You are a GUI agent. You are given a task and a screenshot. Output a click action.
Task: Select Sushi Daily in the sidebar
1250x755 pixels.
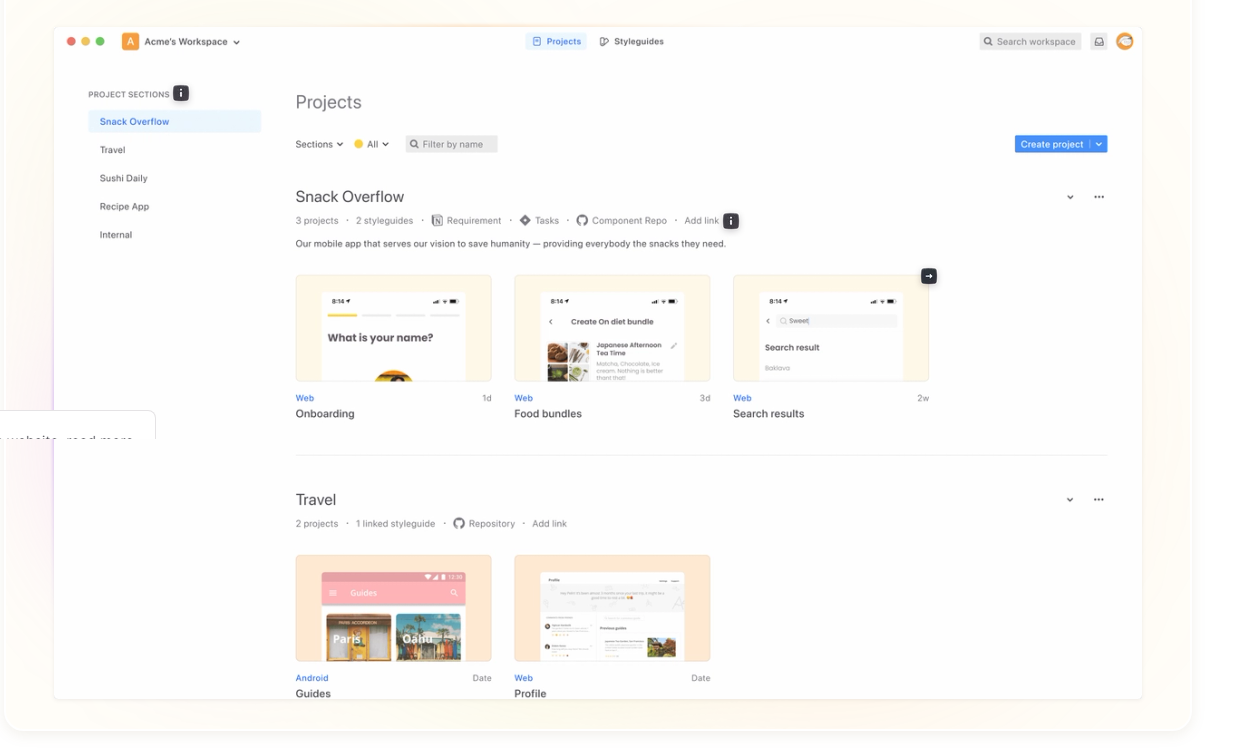coord(124,178)
